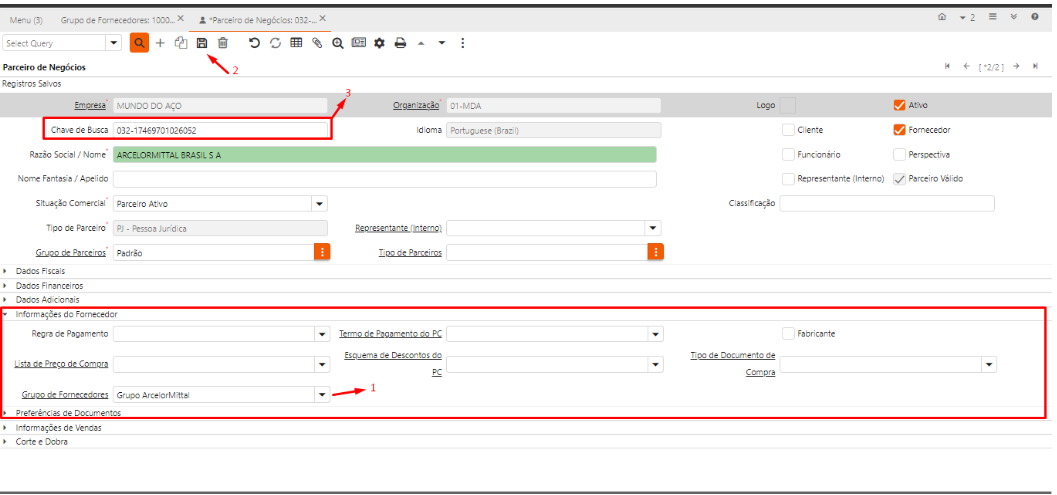Click the Grupo de Parceiros label link

click(x=70, y=253)
